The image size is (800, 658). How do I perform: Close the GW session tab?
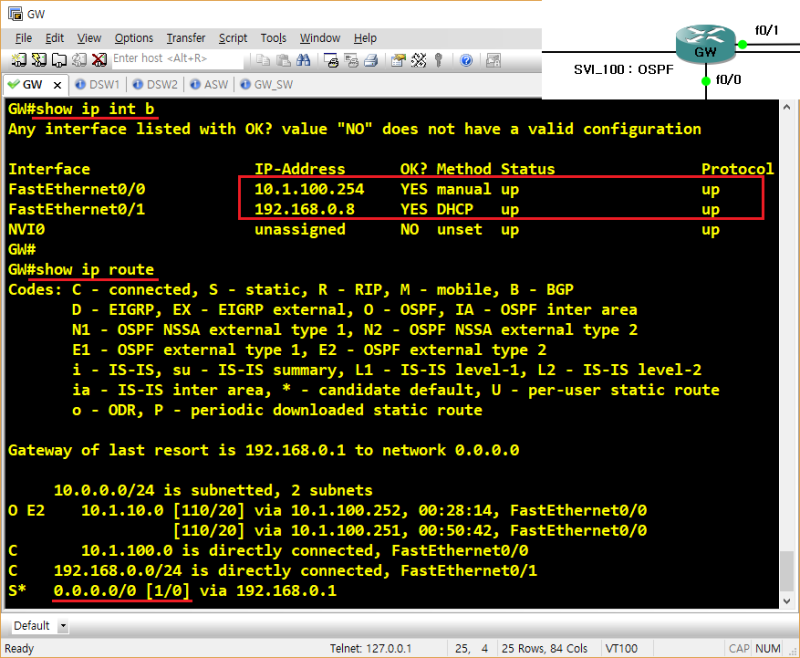coord(58,85)
